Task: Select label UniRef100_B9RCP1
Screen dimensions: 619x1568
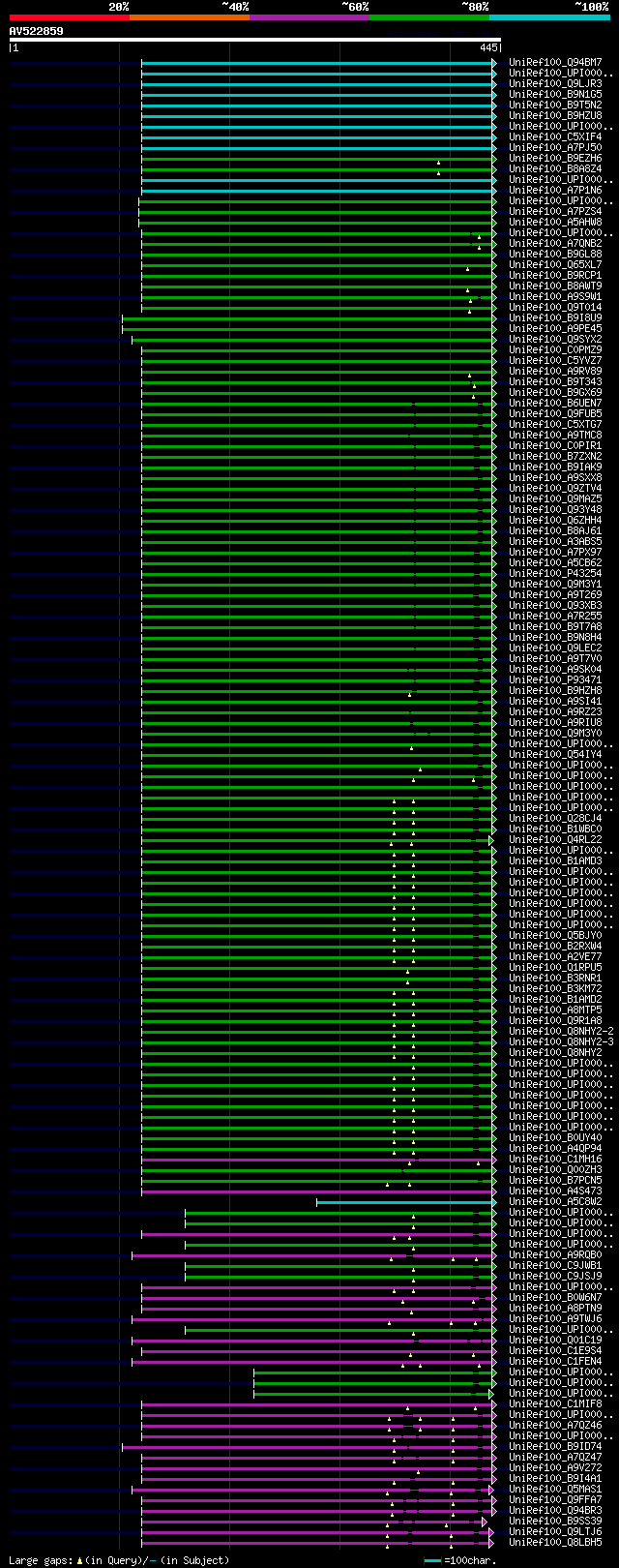Action: 555,276
